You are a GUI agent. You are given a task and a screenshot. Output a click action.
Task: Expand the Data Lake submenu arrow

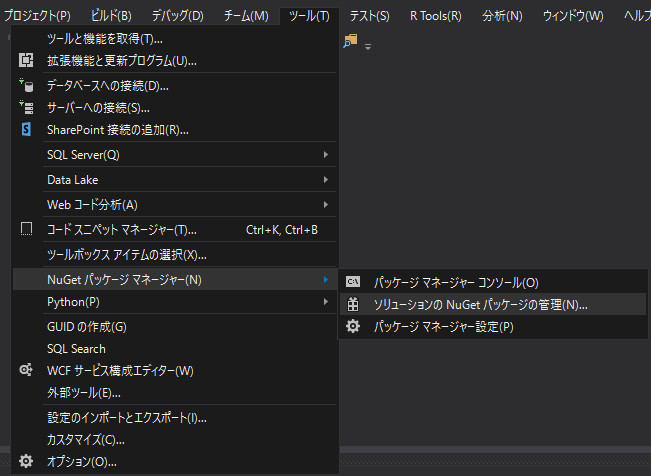[326, 179]
